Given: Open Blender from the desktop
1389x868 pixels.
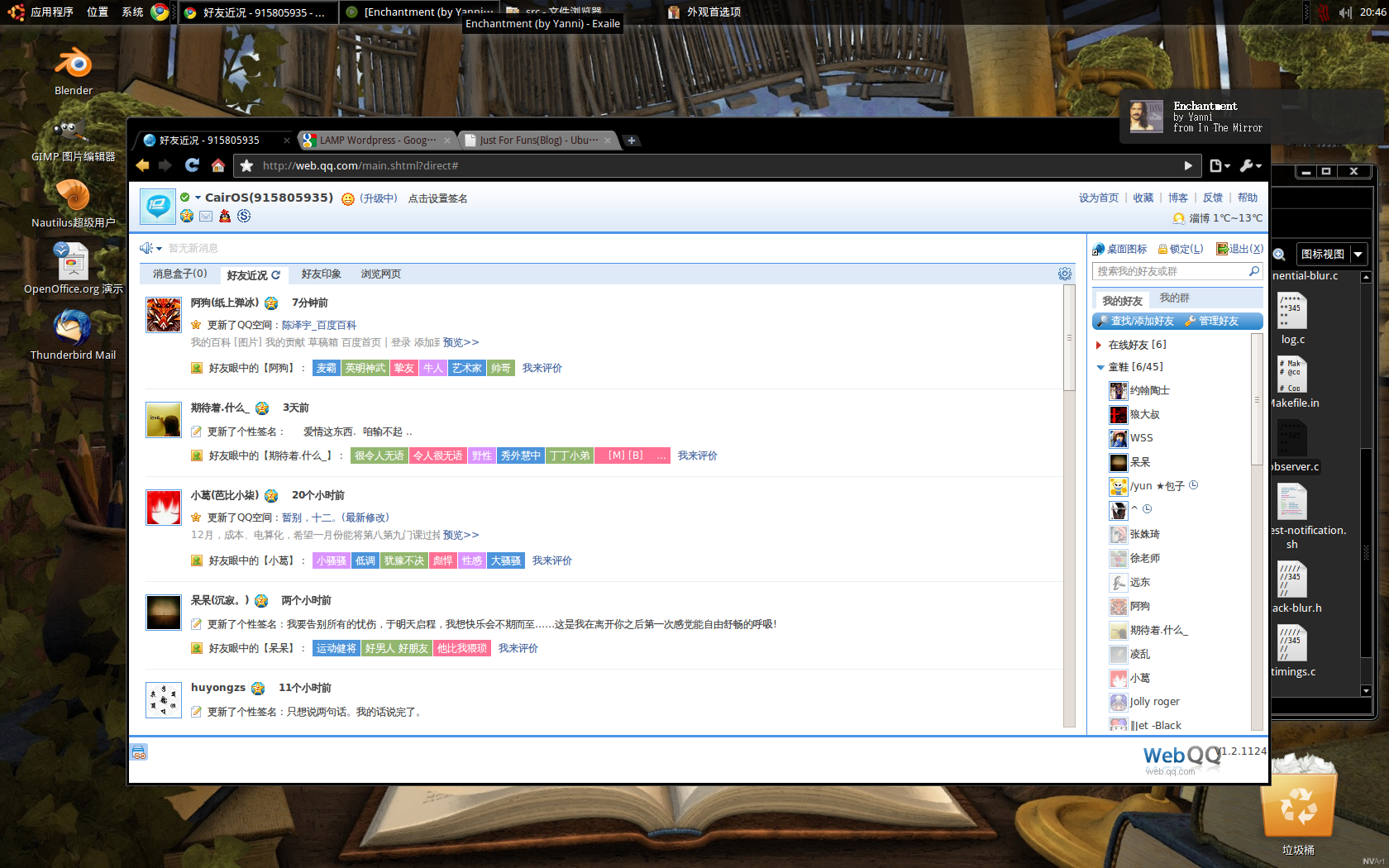Looking at the screenshot, I should [73, 70].
